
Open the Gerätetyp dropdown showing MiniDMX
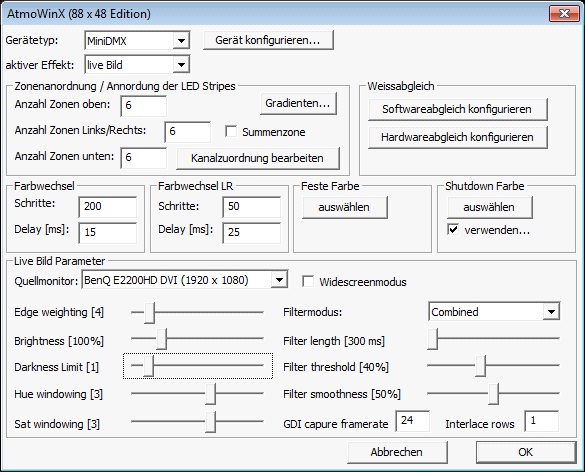pyautogui.click(x=137, y=40)
